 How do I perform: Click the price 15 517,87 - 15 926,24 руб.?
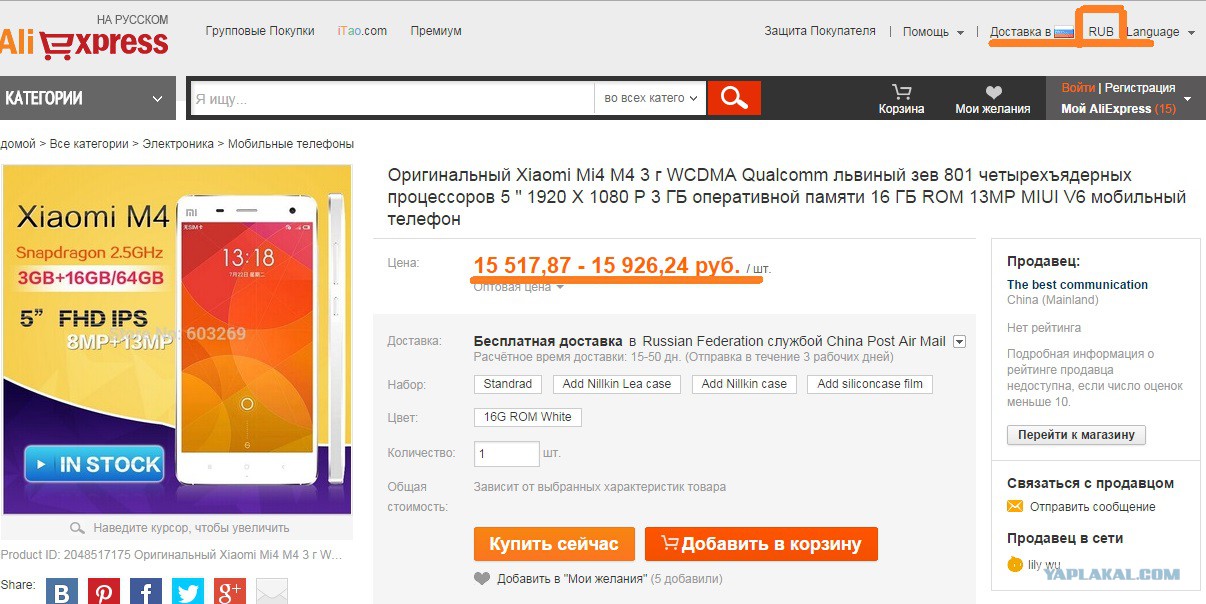607,266
